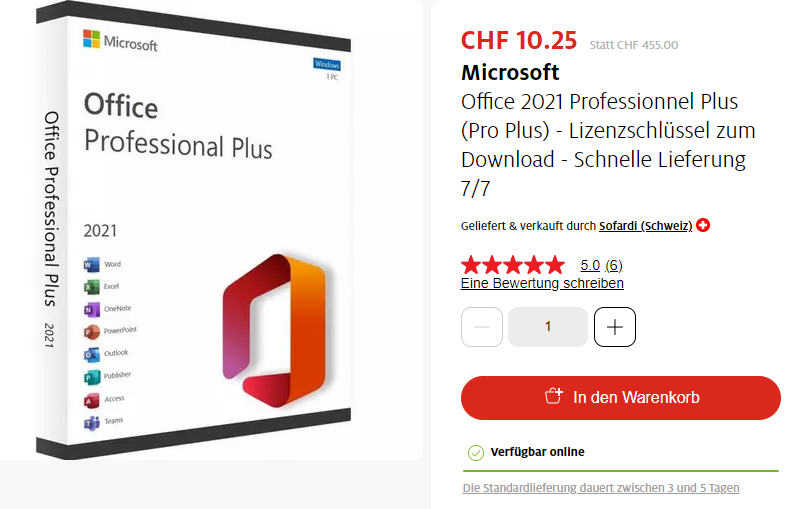Click the quantity input field

tap(548, 327)
